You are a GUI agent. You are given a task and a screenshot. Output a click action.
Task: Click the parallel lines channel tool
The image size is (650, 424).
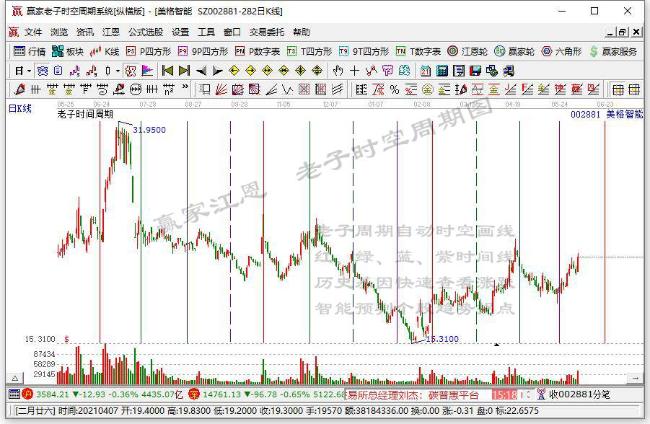[337, 89]
